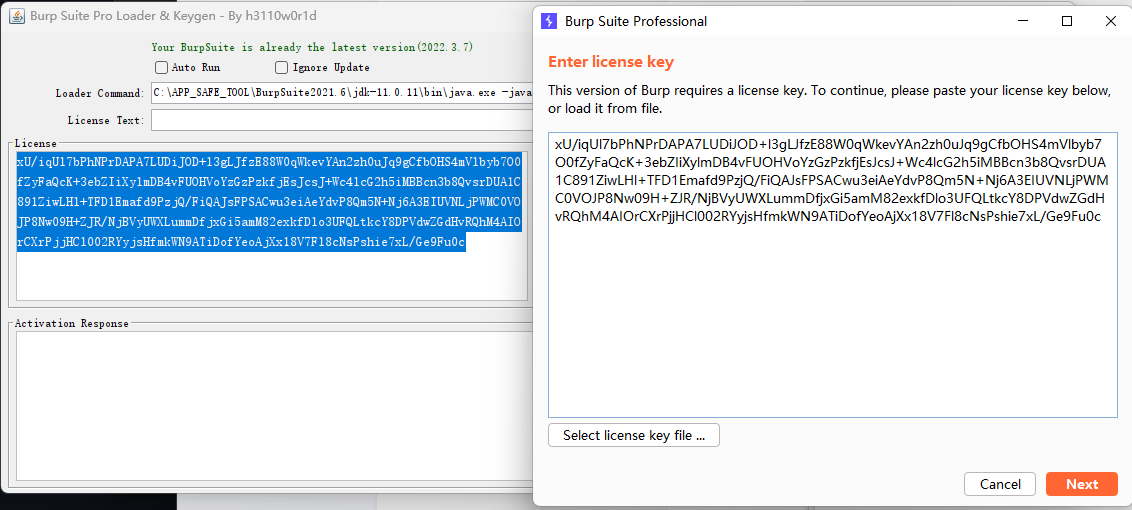Minimize the Burp Suite Professional window
The image size is (1132, 510).
(x=1022, y=22)
